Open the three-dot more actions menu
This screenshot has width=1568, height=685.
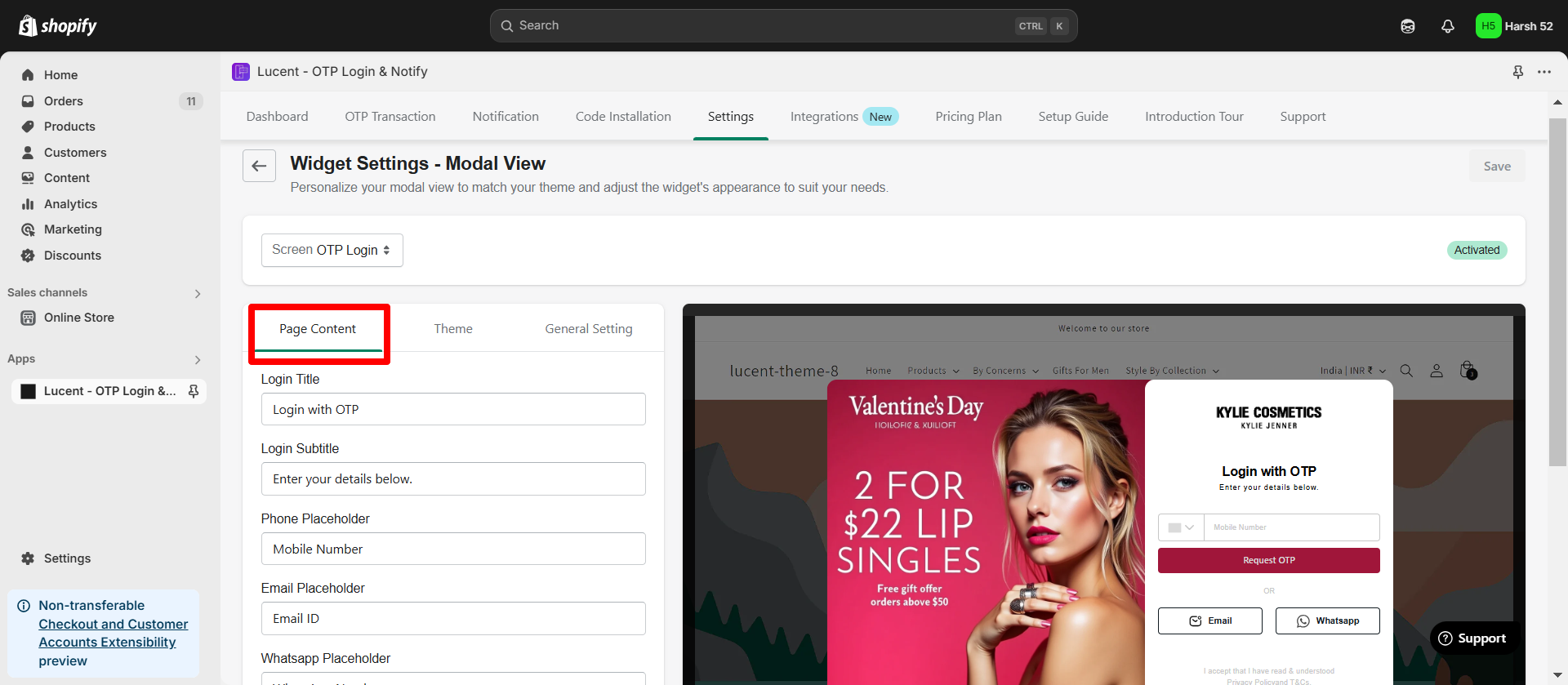(x=1544, y=72)
